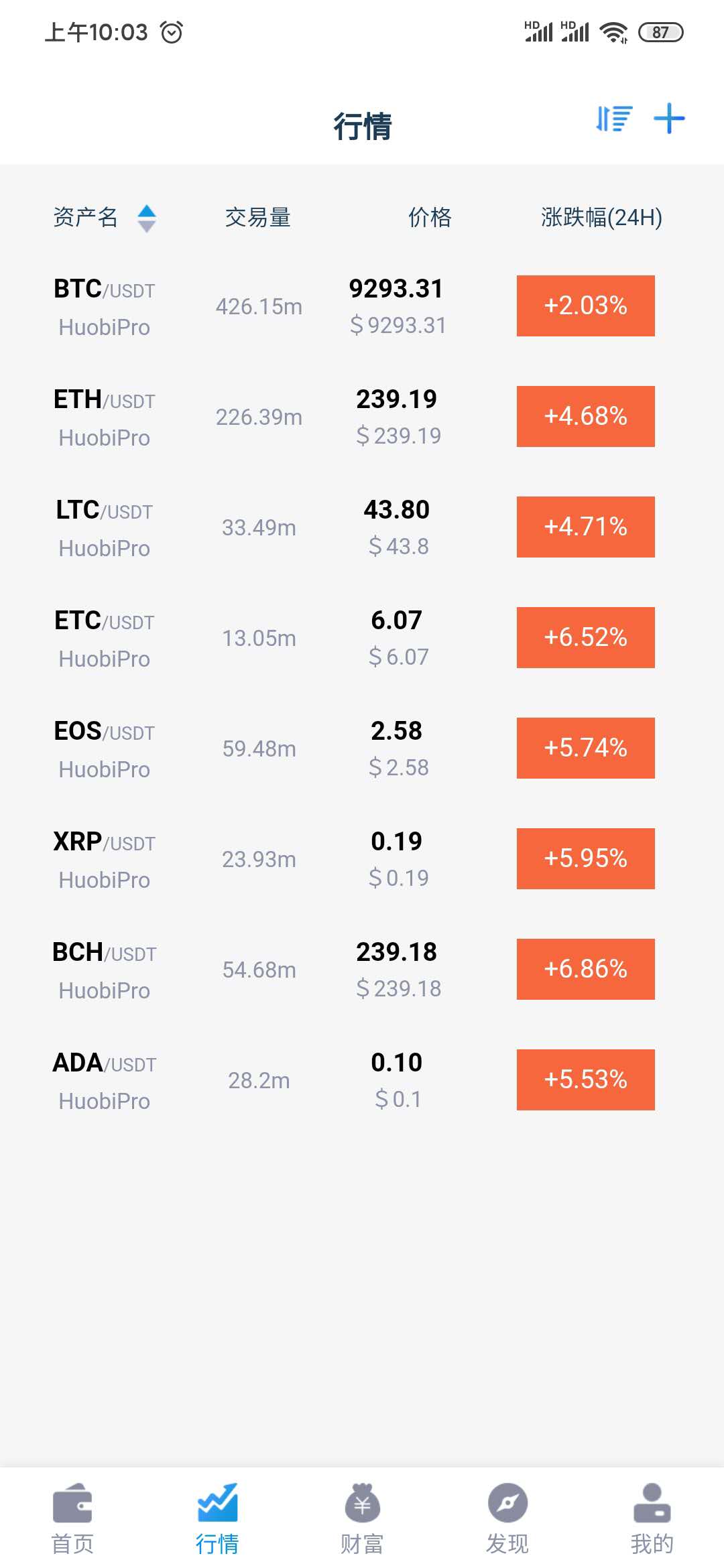This screenshot has width=724, height=1568.
Task: Click ETH +4.68% change badge
Action: [x=586, y=416]
